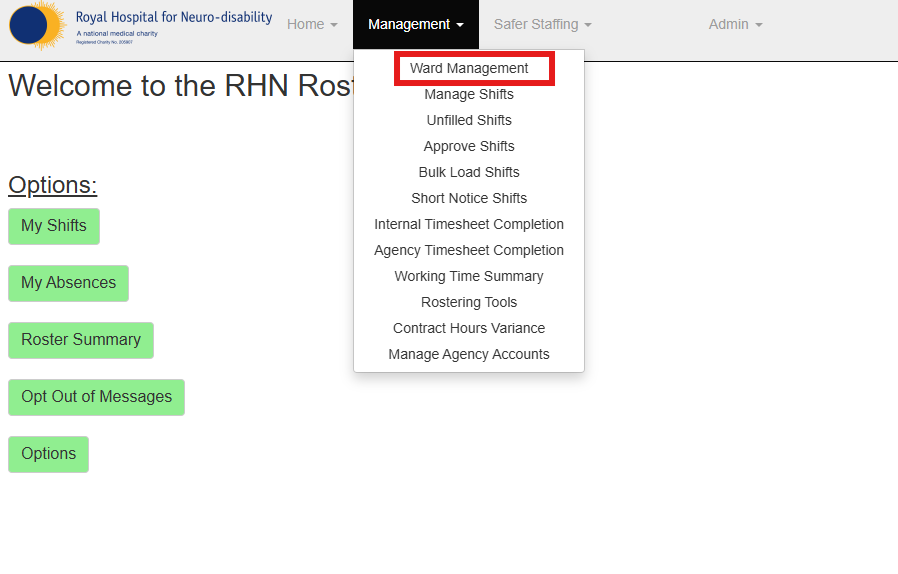Screen dimensions: 898x574
Task: Expand the Safer Staffing dropdown
Action: click(x=542, y=24)
